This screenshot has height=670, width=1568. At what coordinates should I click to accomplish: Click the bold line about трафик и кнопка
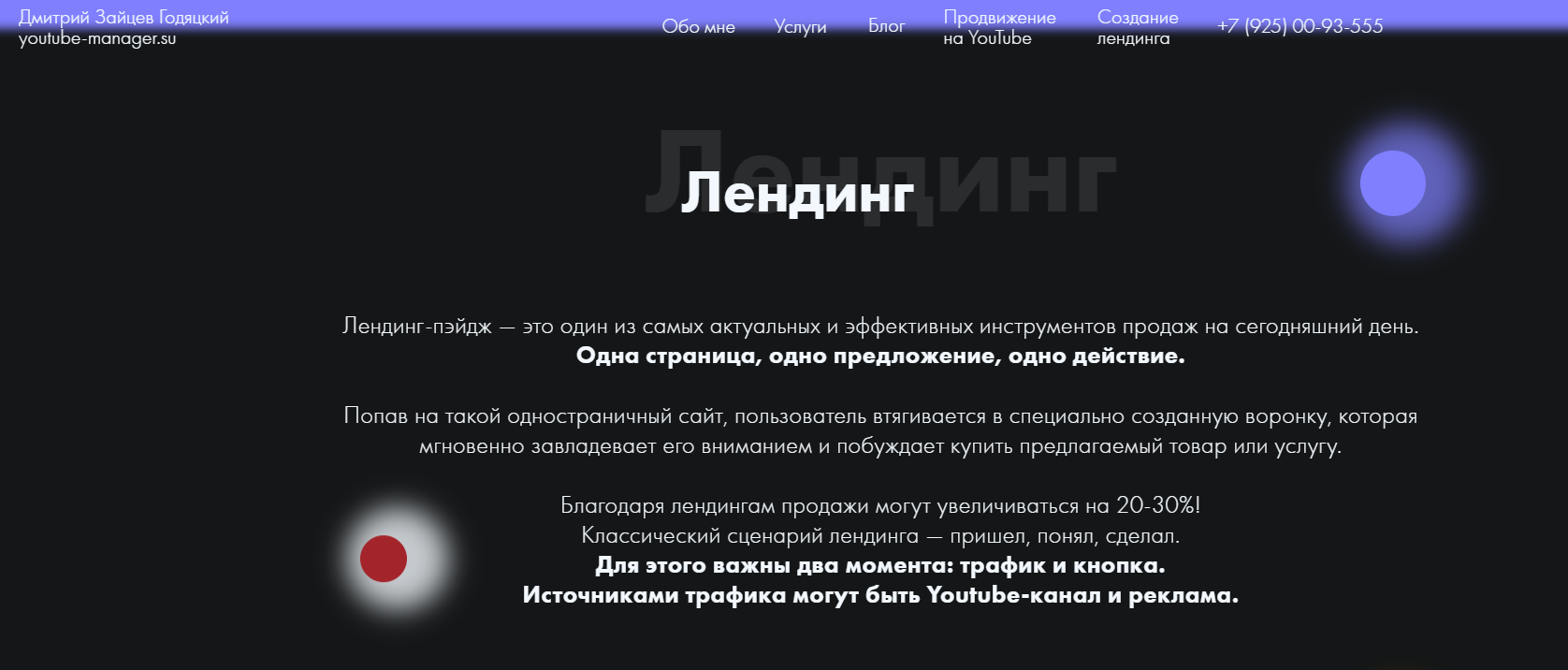point(879,566)
